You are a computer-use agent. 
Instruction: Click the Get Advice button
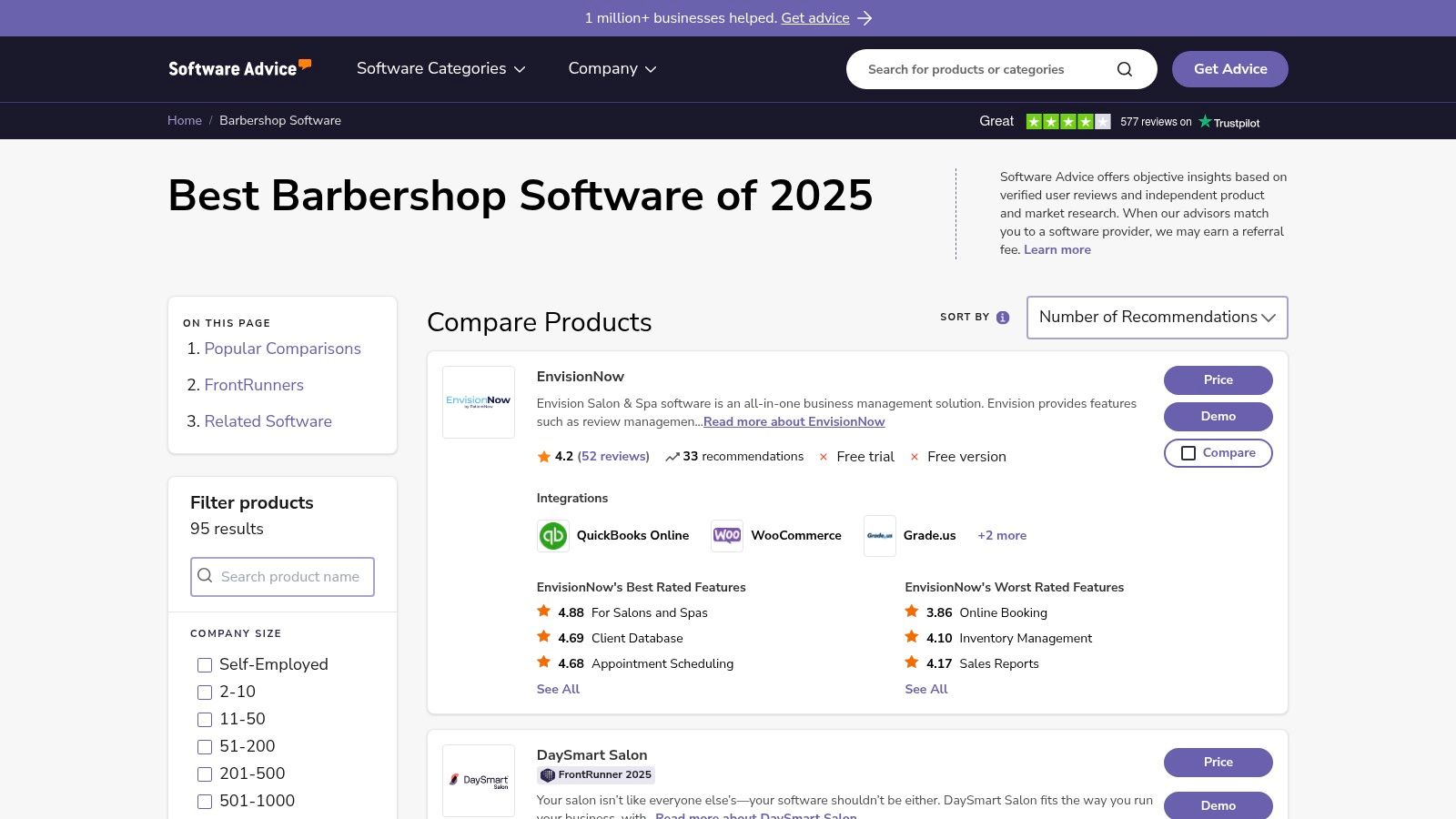[x=1230, y=69]
